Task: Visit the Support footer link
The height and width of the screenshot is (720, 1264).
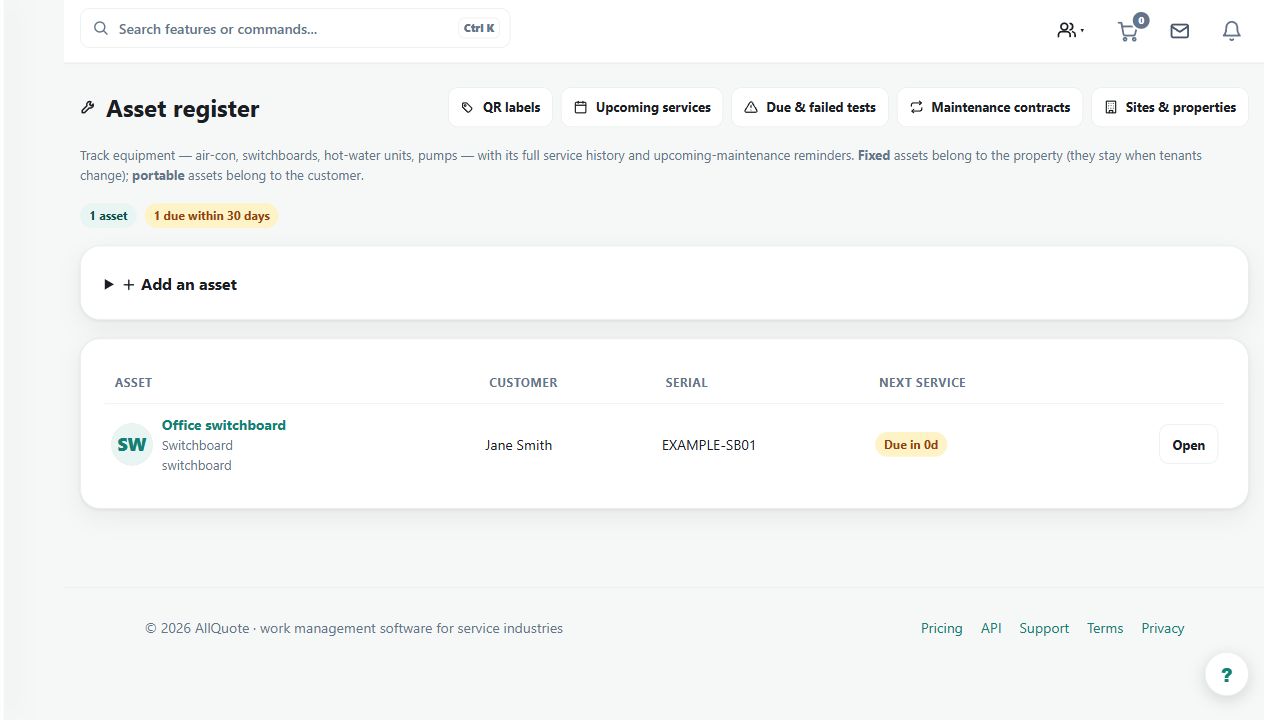Action: [1044, 628]
